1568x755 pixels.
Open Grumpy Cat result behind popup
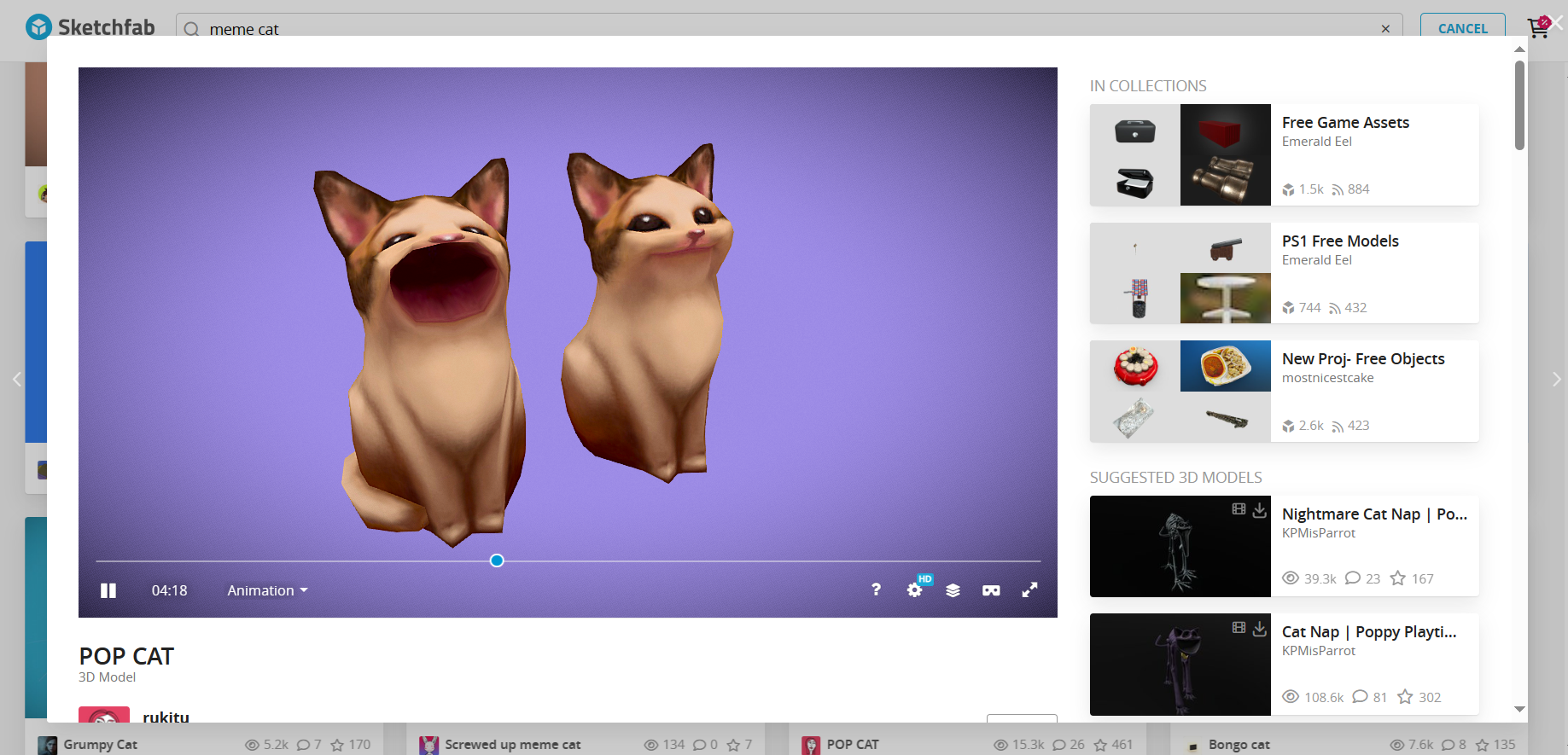(100, 745)
